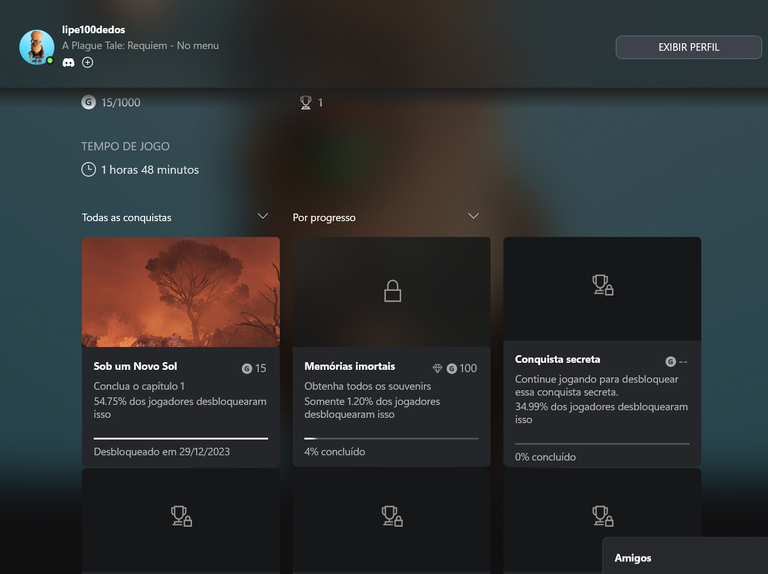Click the Sob um Novo Sol progress bar
Image resolution: width=768 pixels, height=574 pixels.
pos(181,438)
